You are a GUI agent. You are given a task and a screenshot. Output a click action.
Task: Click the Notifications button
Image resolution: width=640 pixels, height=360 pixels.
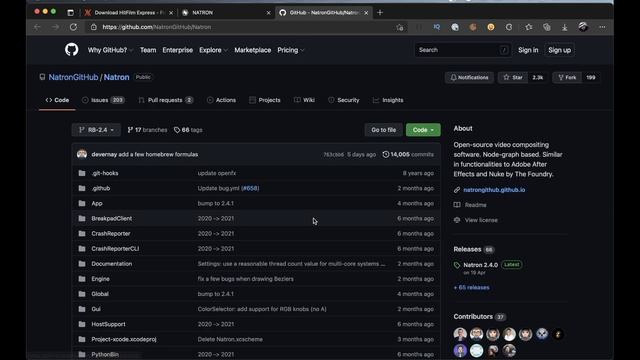[469, 77]
